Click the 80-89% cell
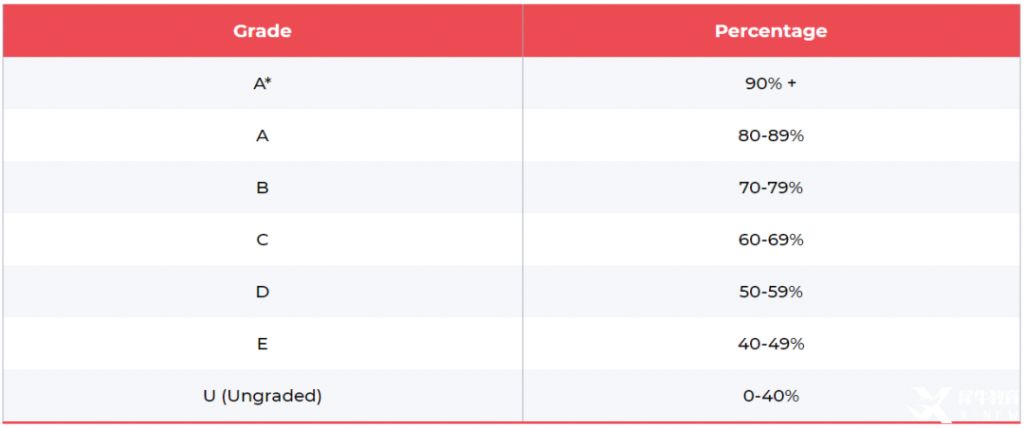This screenshot has width=1024, height=428. tap(770, 135)
